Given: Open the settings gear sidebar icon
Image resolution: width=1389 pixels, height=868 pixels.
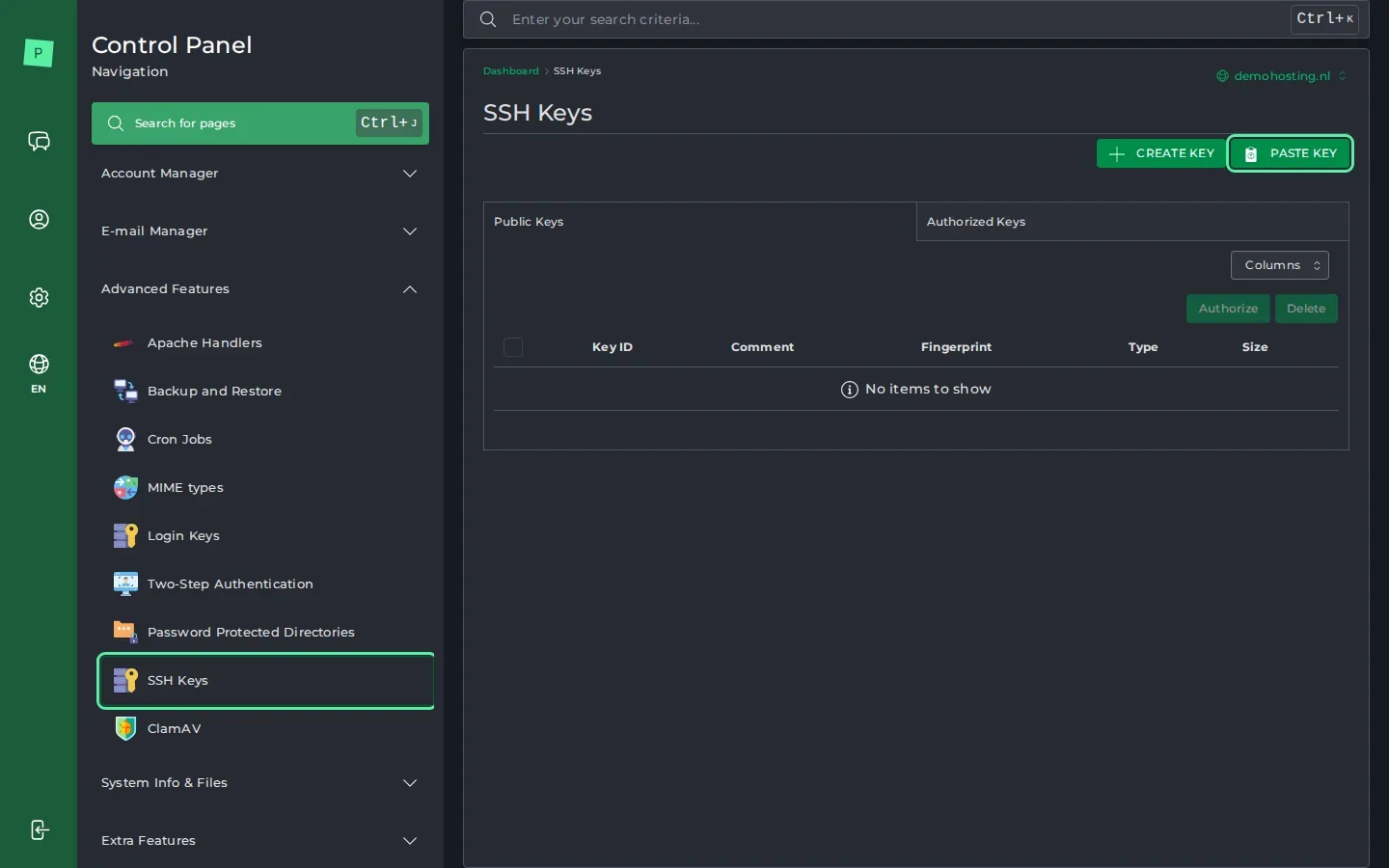Looking at the screenshot, I should coord(39,298).
